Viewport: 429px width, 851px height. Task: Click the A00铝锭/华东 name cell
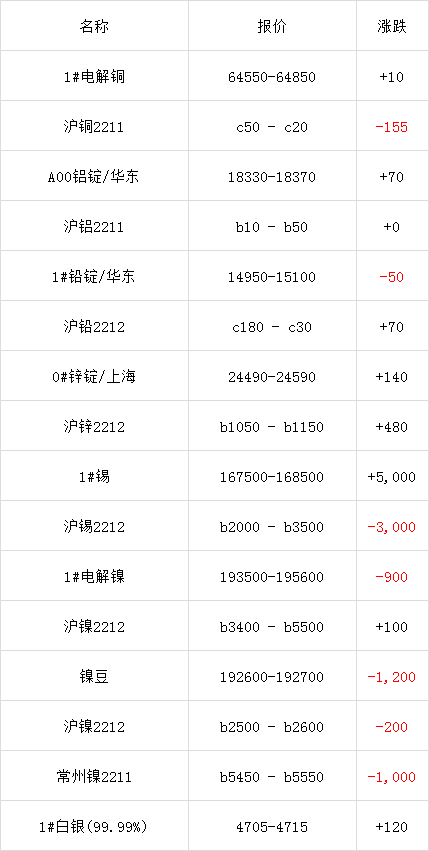click(x=94, y=177)
